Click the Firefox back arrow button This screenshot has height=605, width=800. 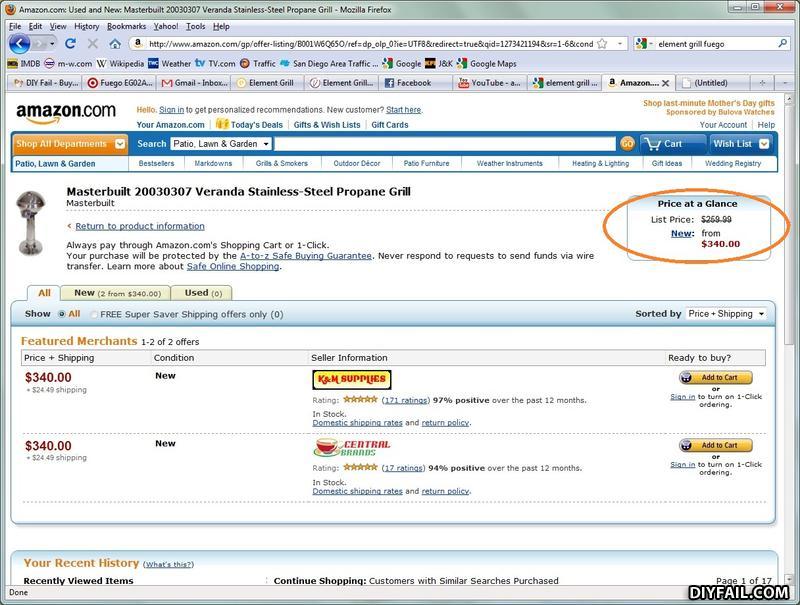19,44
